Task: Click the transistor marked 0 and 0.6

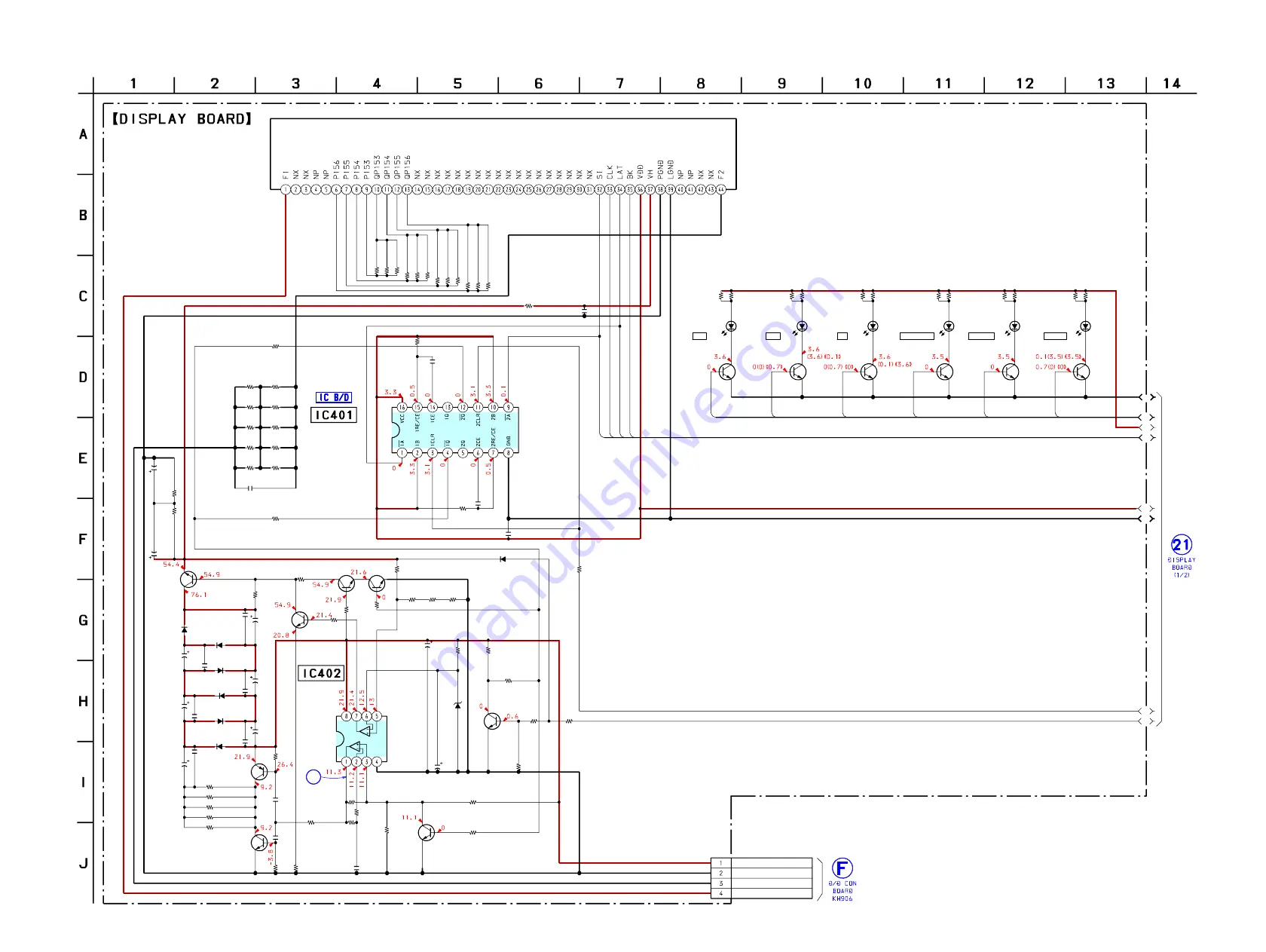Action: pos(492,721)
